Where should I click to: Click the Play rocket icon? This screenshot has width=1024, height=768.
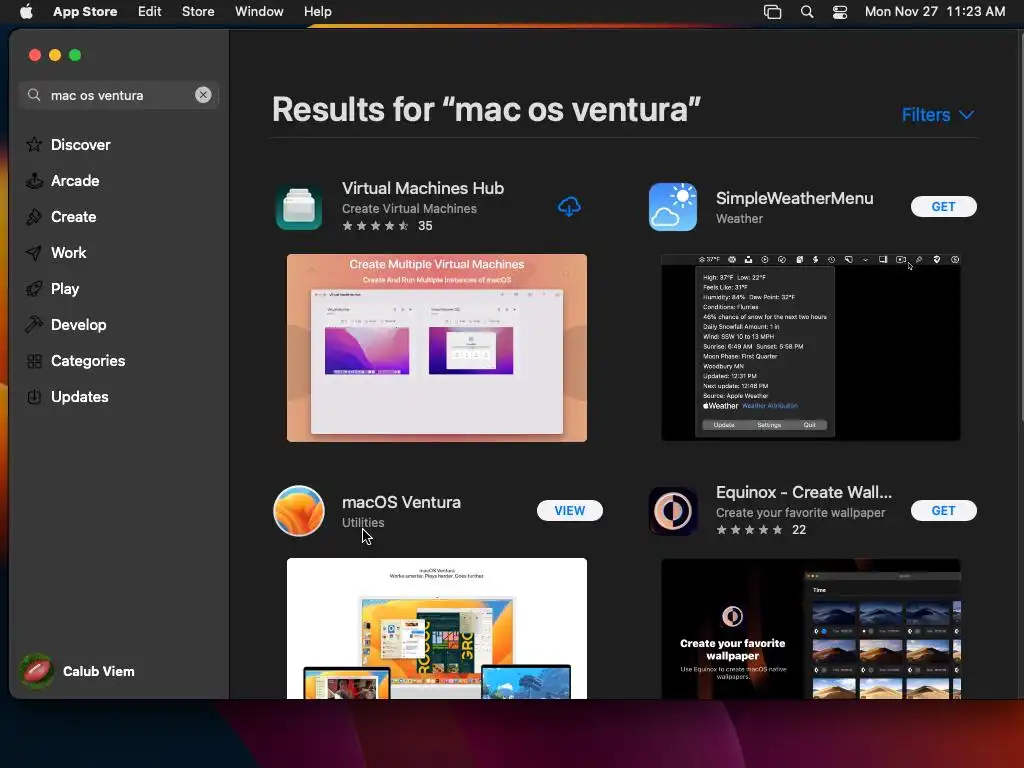34,288
